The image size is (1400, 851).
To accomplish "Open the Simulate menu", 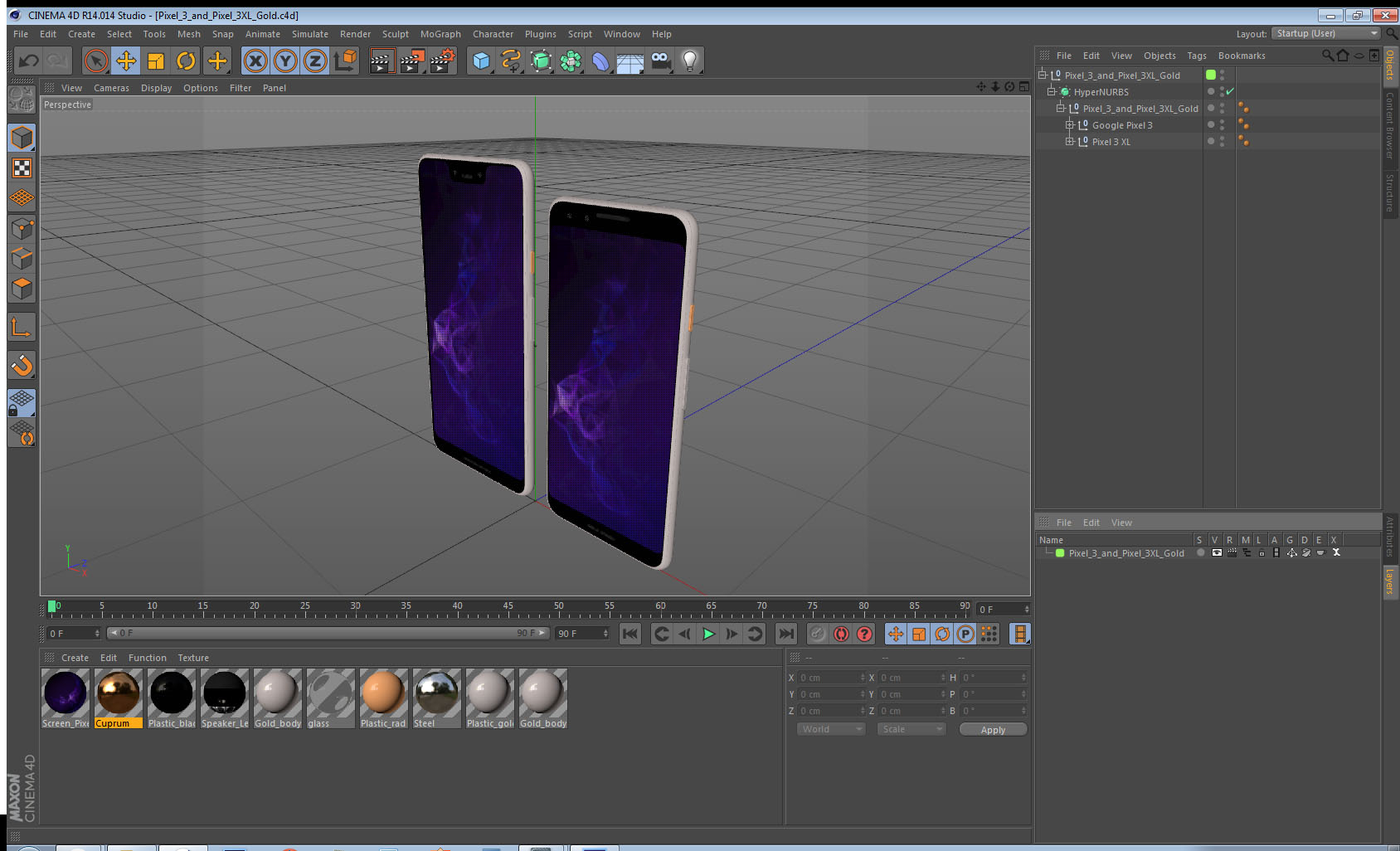I will [310, 34].
